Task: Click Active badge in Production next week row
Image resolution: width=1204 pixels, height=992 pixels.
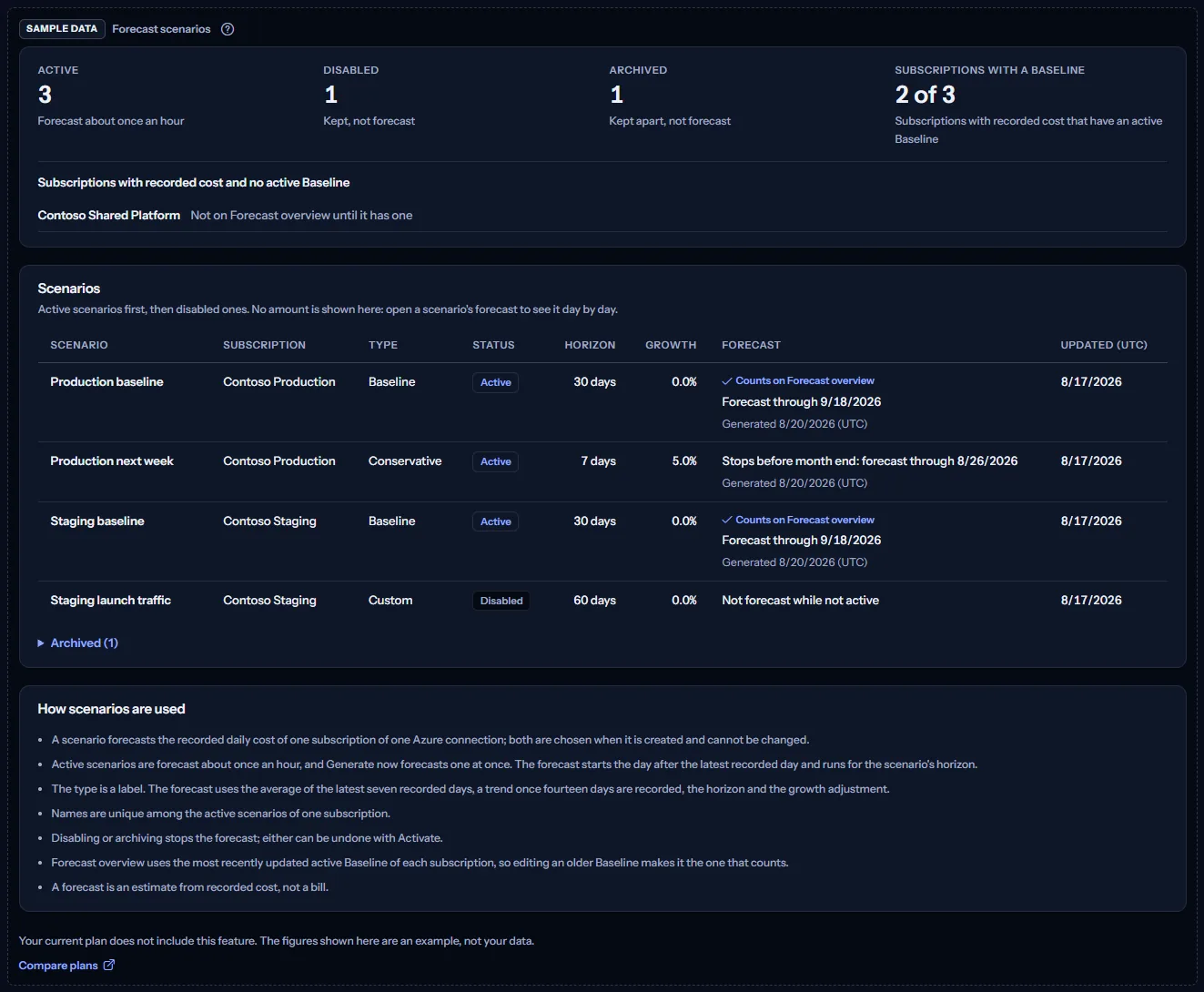Action: (x=496, y=462)
